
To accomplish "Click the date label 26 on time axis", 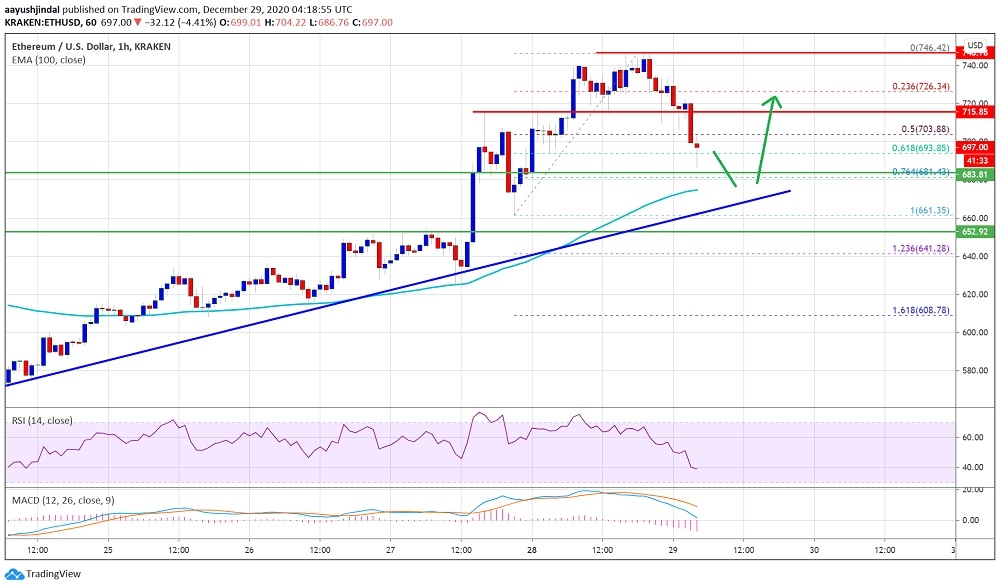I will [x=249, y=550].
